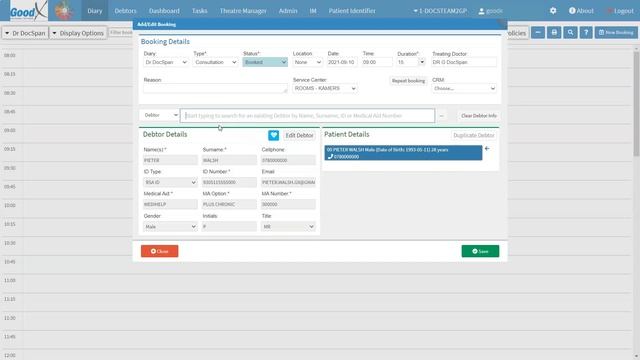Click the booking Date field
The height and width of the screenshot is (360, 640).
tap(342, 62)
